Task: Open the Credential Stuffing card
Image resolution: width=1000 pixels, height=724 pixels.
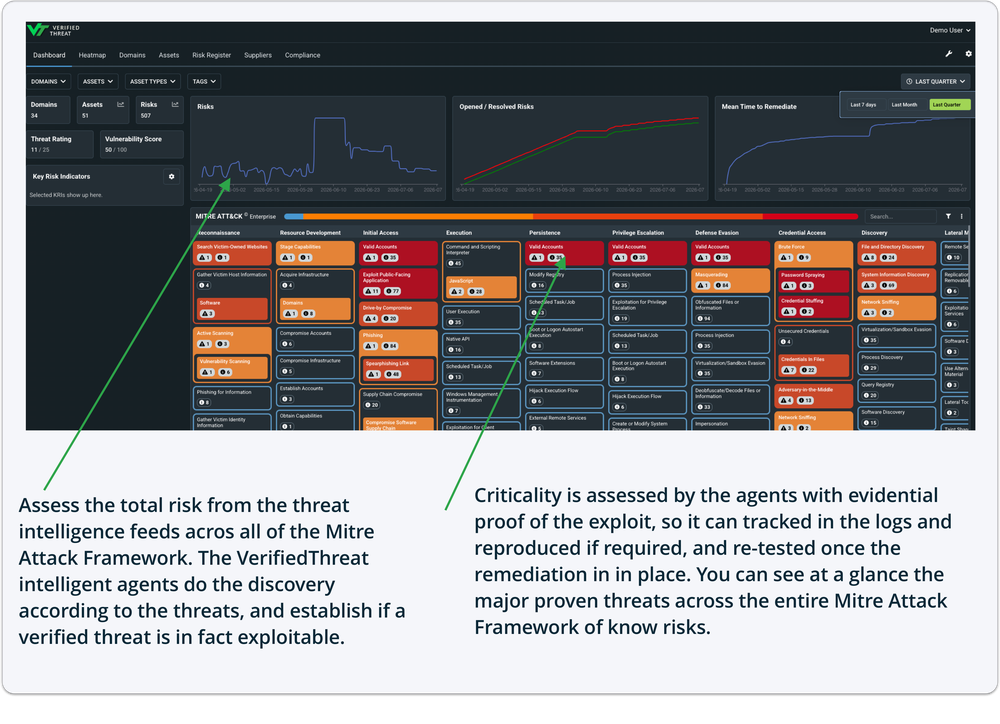Action: [x=814, y=306]
